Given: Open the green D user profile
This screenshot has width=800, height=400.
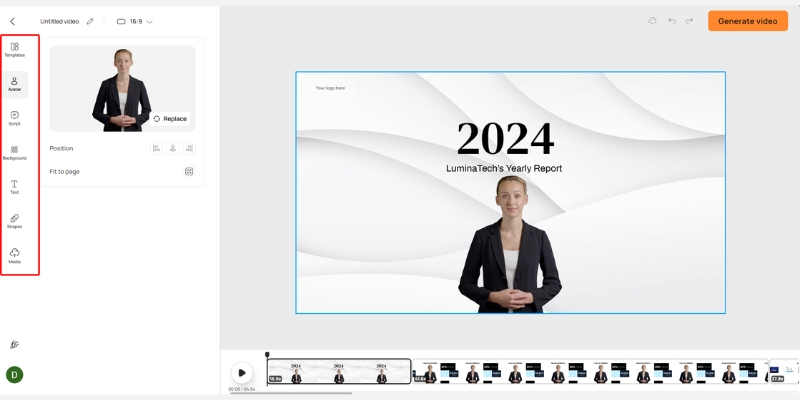Looking at the screenshot, I should tap(14, 374).
